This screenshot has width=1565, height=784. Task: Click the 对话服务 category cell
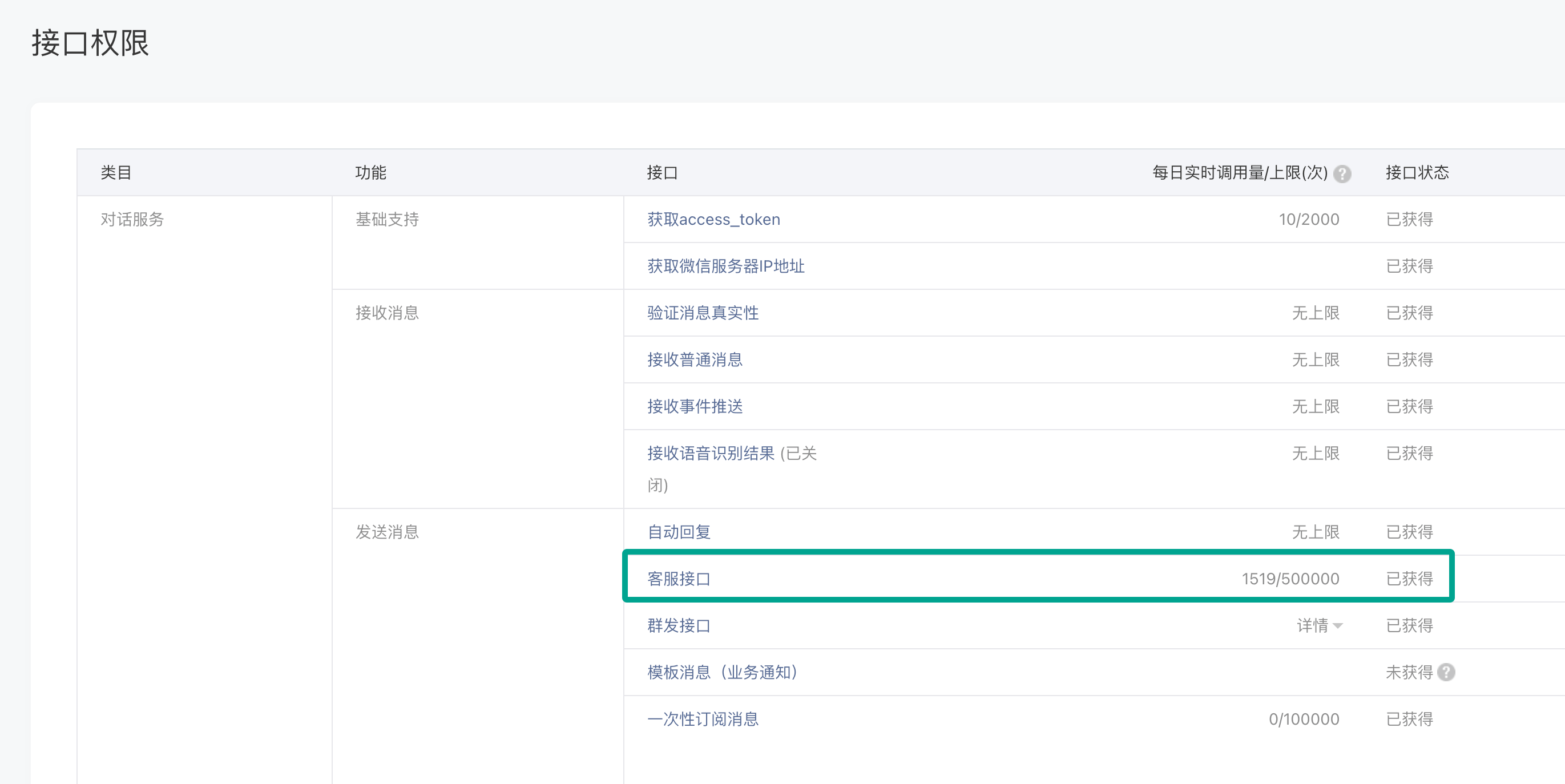coord(132,219)
